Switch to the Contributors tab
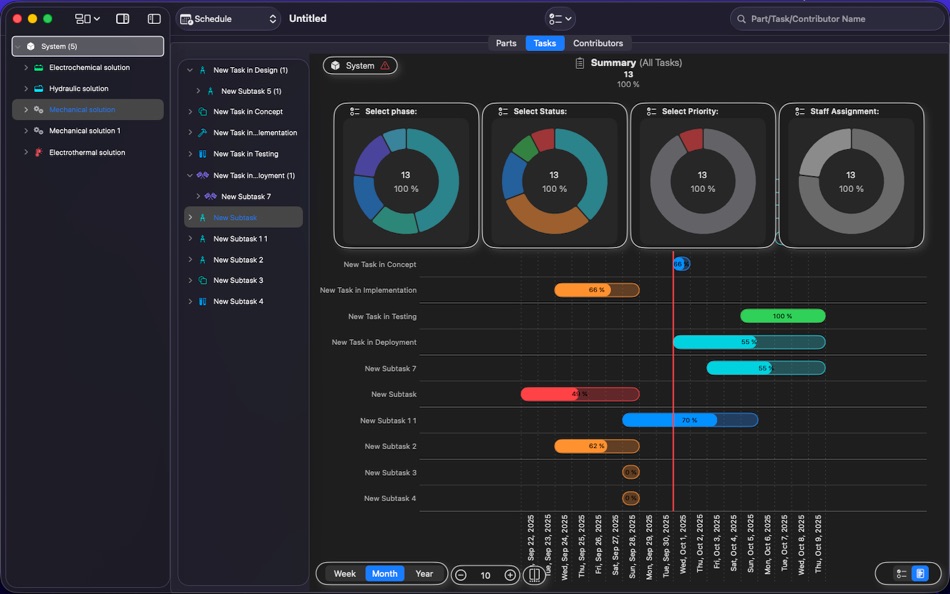Viewport: 950px width, 594px height. tap(598, 43)
